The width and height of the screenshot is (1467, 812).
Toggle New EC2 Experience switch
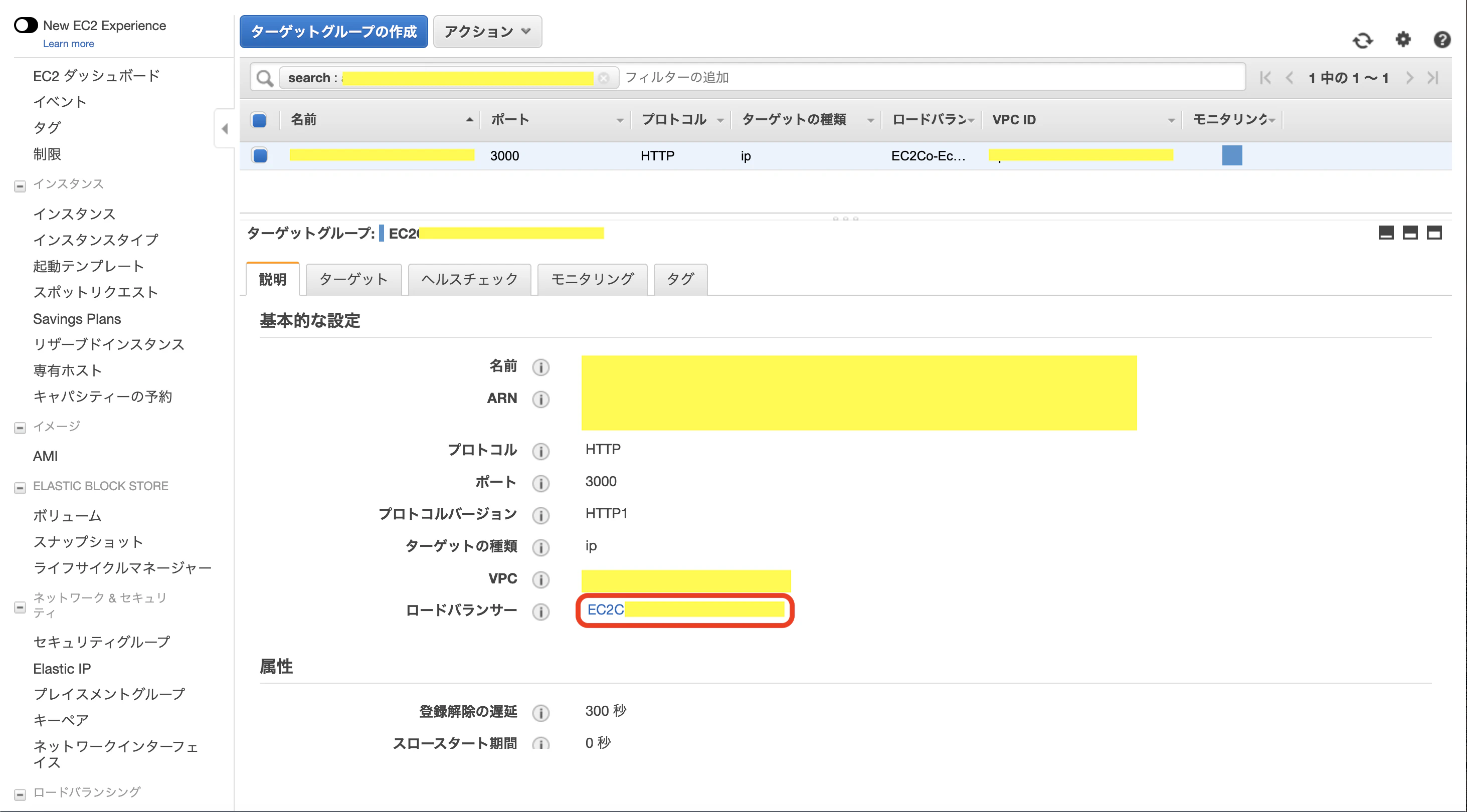[26, 26]
